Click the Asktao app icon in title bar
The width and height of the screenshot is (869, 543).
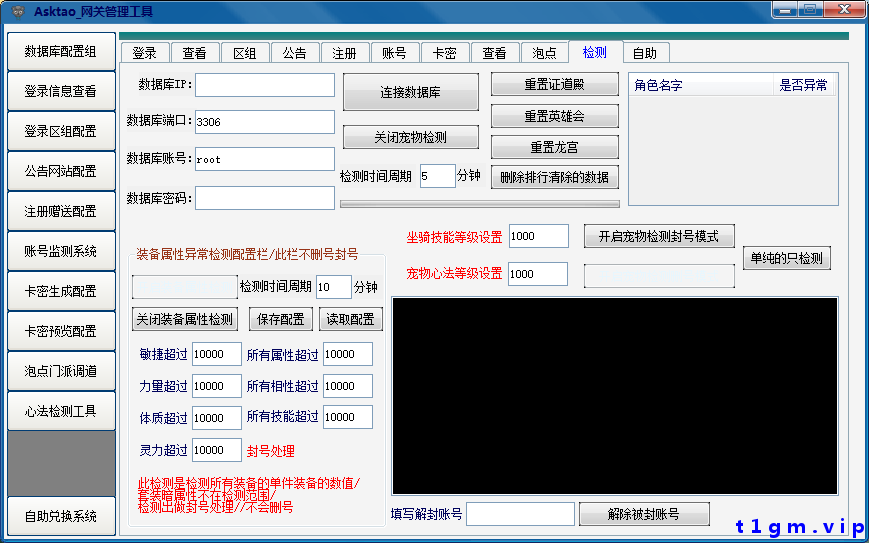pos(19,11)
